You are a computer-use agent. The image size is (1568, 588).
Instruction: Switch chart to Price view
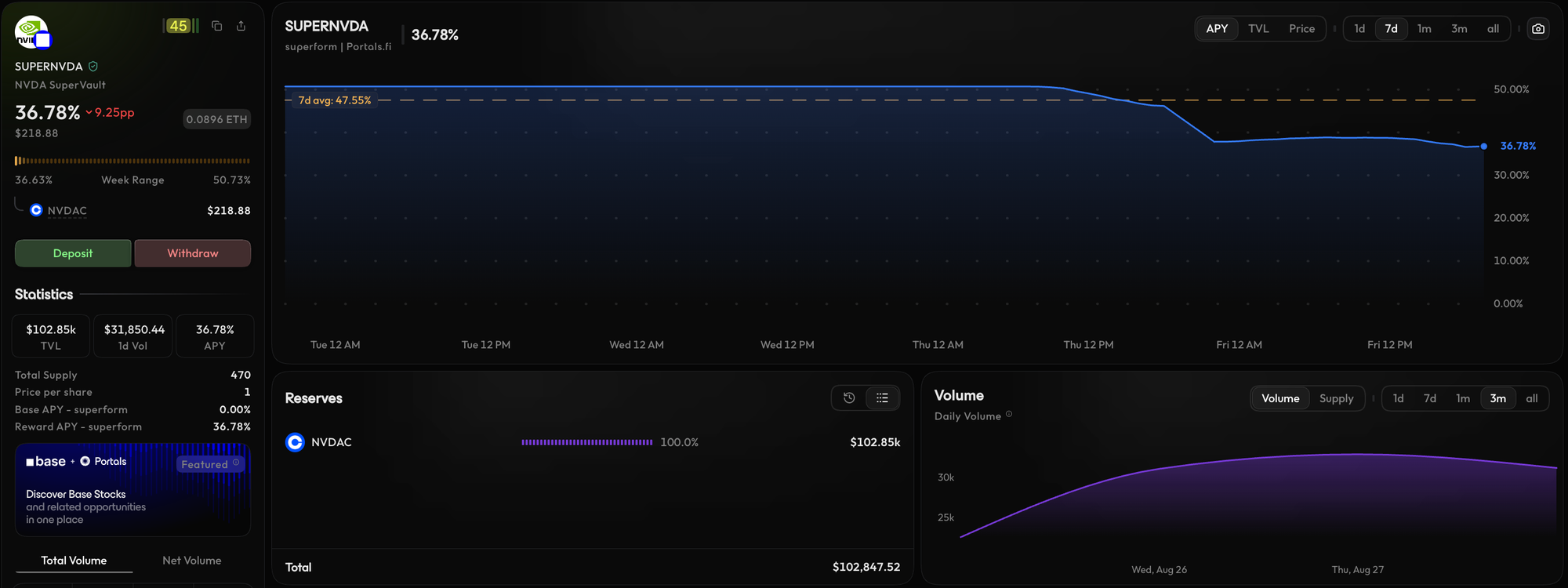[1301, 29]
